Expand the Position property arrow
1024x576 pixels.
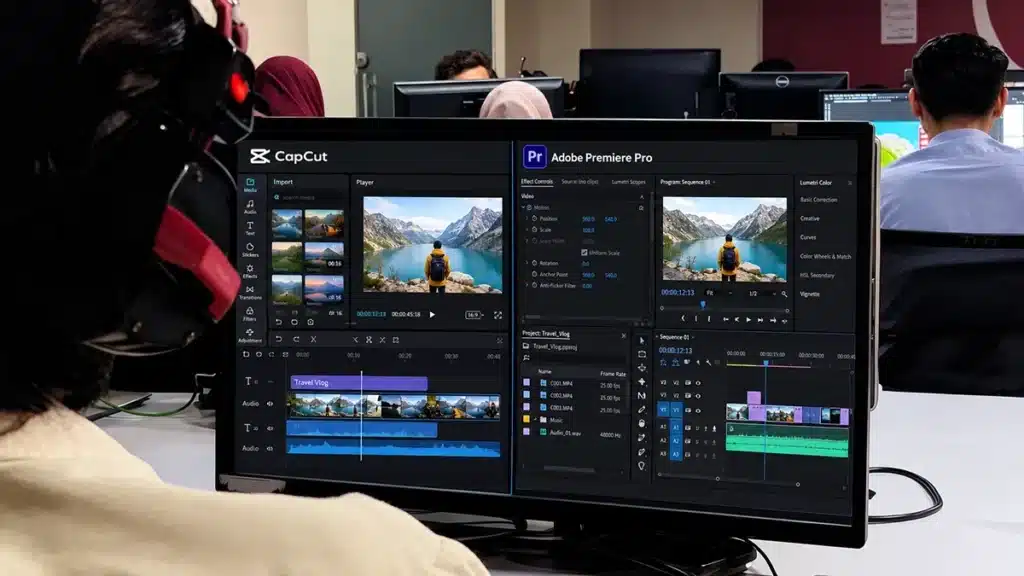528,219
